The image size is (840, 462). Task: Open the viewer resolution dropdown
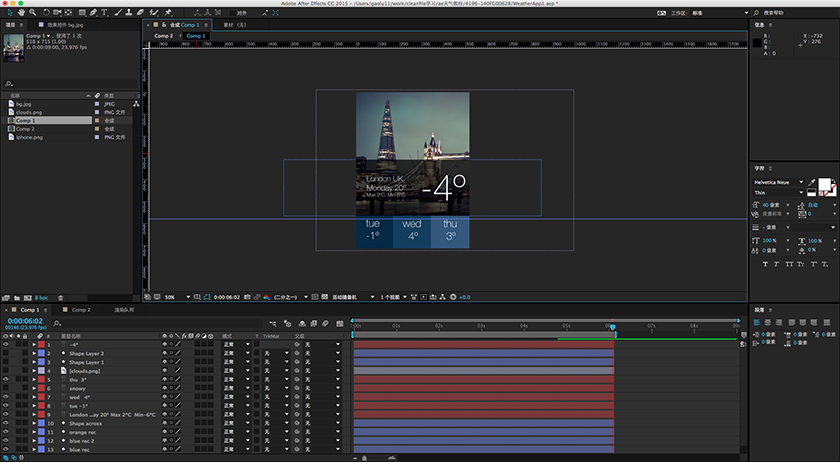click(291, 297)
